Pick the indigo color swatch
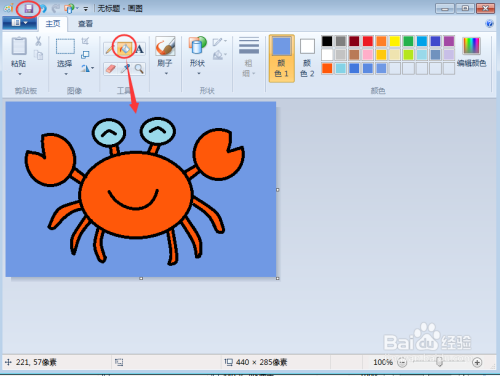Image resolution: width=500 pixels, height=376 pixels. click(435, 41)
